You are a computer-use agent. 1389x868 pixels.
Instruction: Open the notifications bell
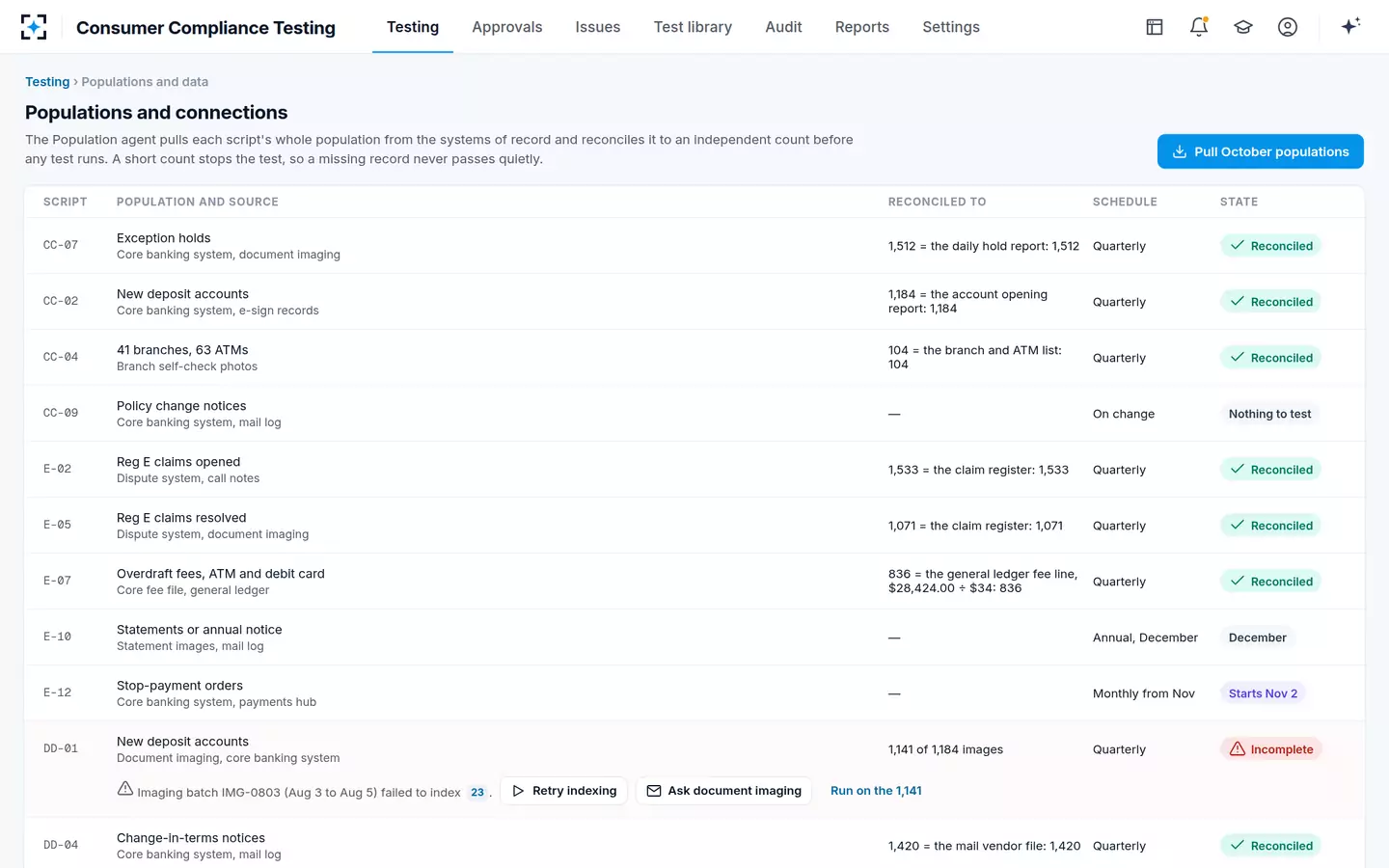point(1199,27)
